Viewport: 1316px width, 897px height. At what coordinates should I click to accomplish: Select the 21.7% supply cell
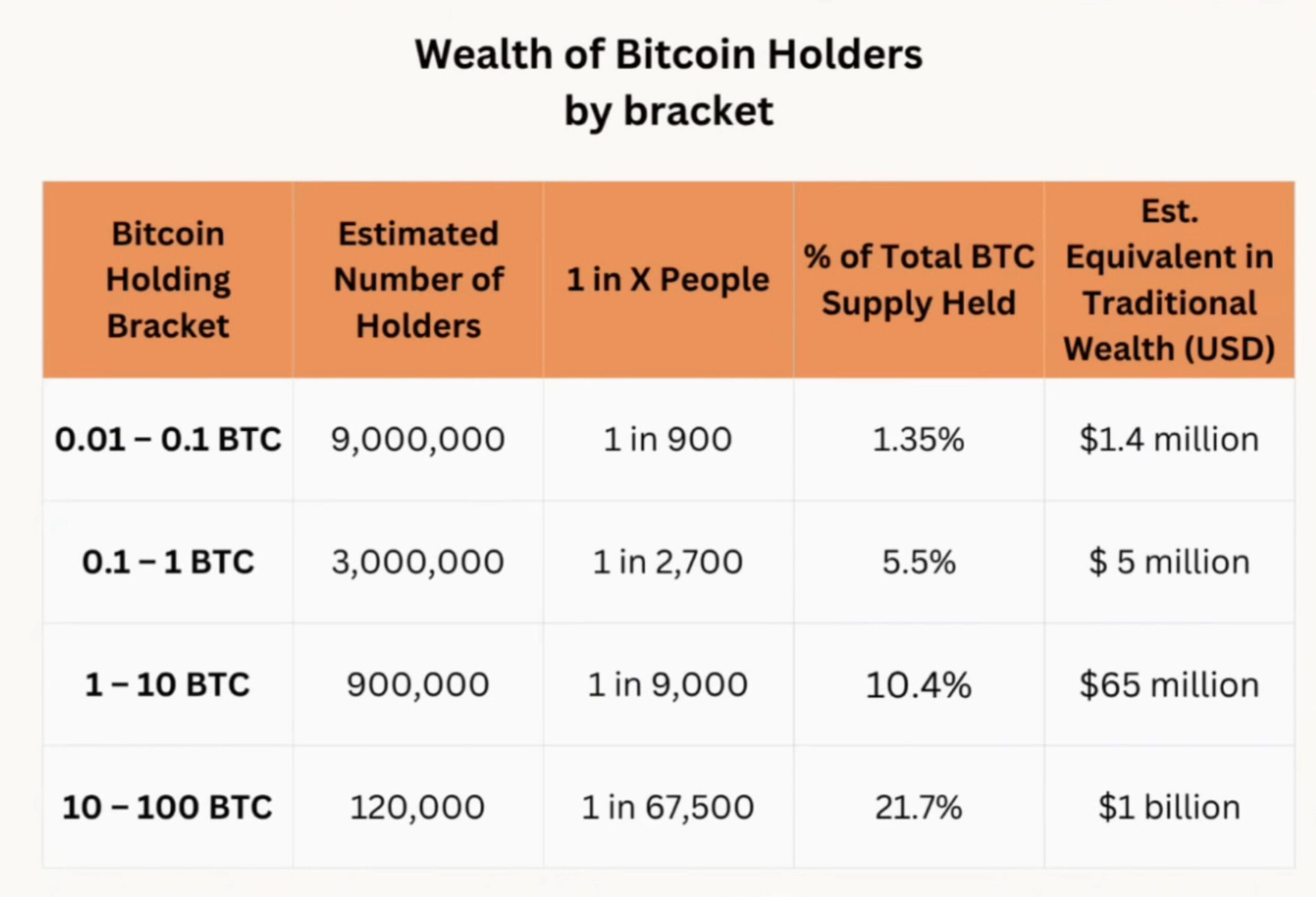pyautogui.click(x=919, y=808)
